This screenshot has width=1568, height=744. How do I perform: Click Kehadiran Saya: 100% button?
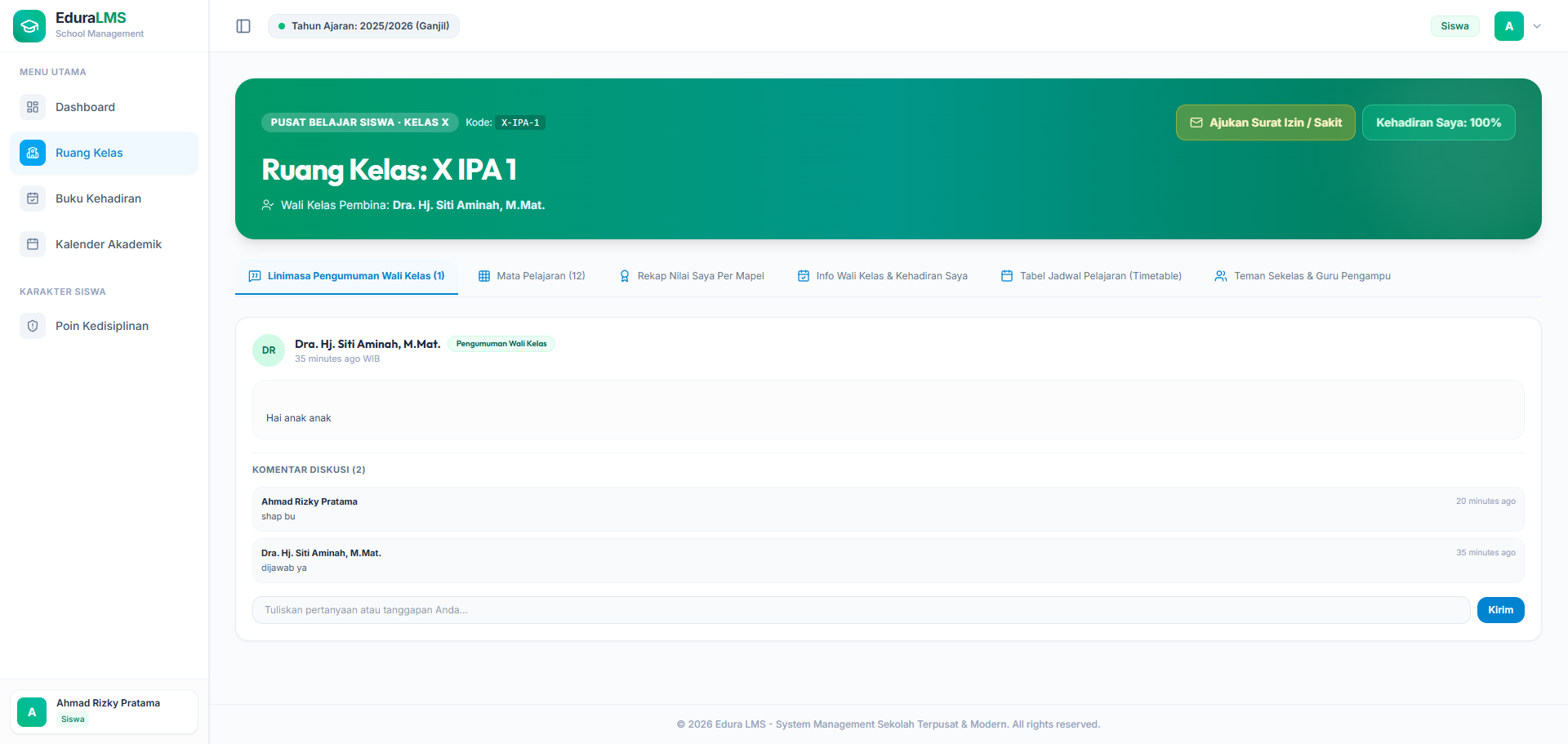tap(1439, 123)
